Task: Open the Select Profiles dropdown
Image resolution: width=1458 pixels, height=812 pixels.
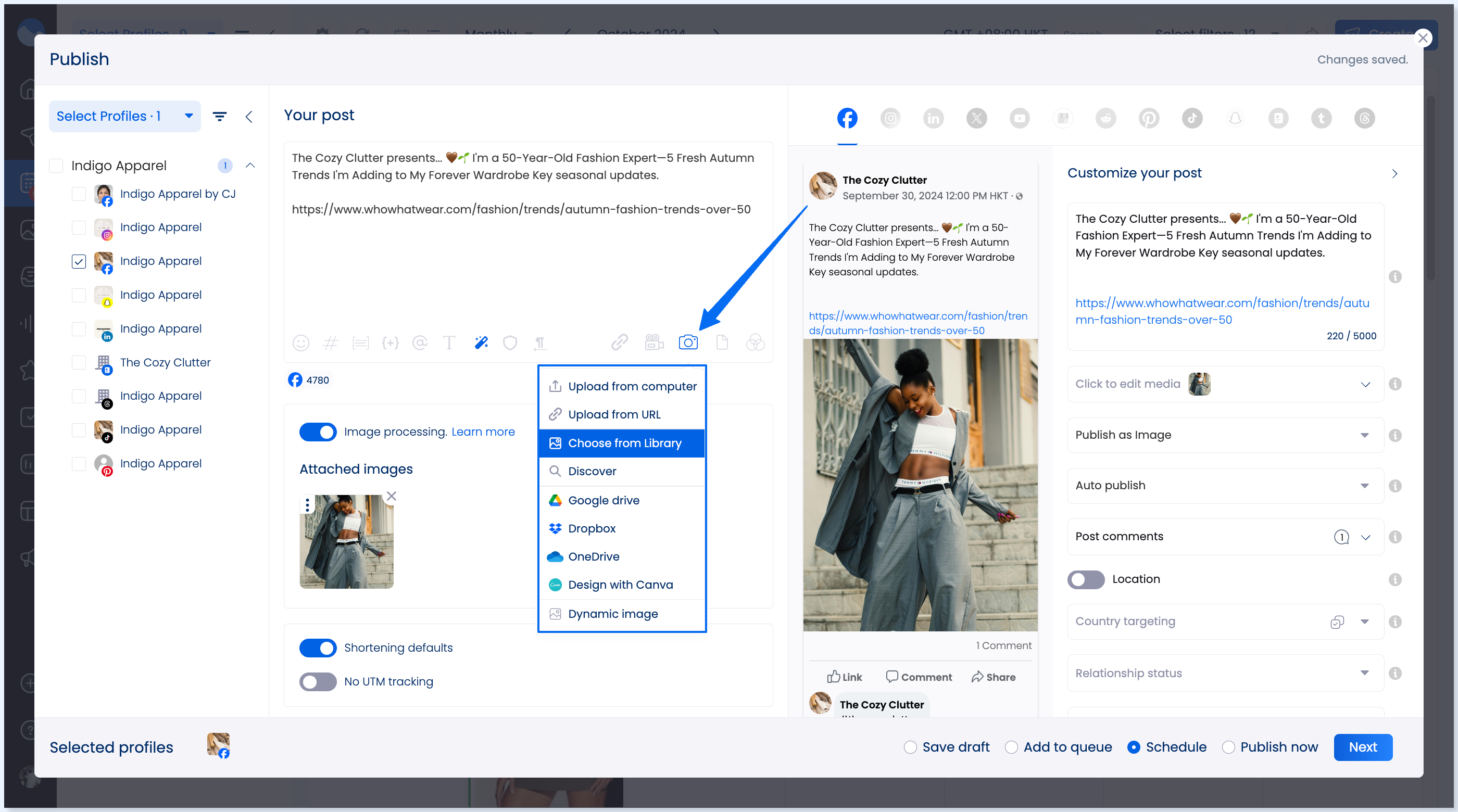Action: click(x=124, y=116)
